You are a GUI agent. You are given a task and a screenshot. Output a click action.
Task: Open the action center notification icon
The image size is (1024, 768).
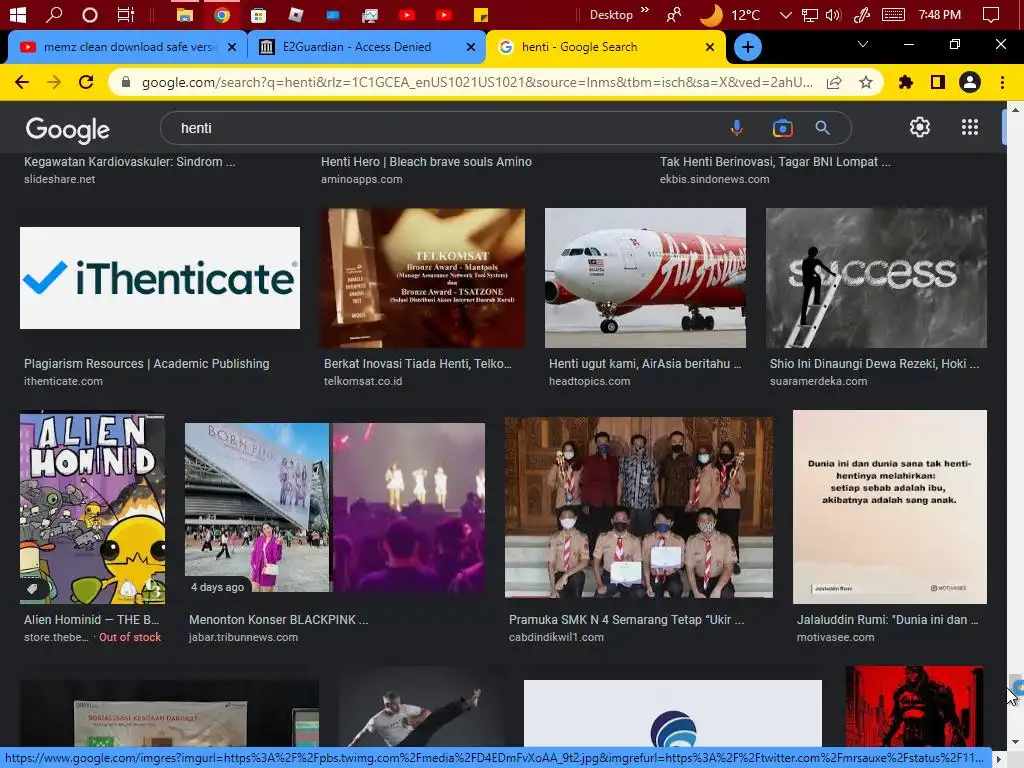[991, 14]
